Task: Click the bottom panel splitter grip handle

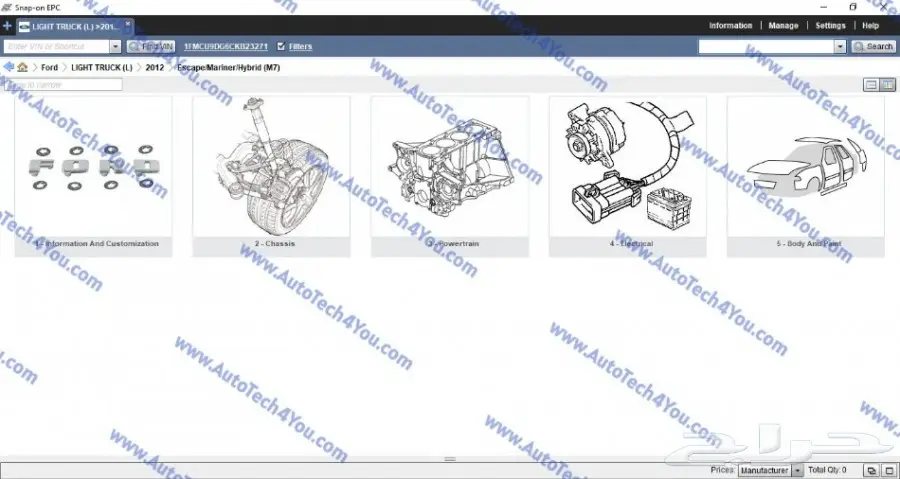Action: (x=450, y=459)
